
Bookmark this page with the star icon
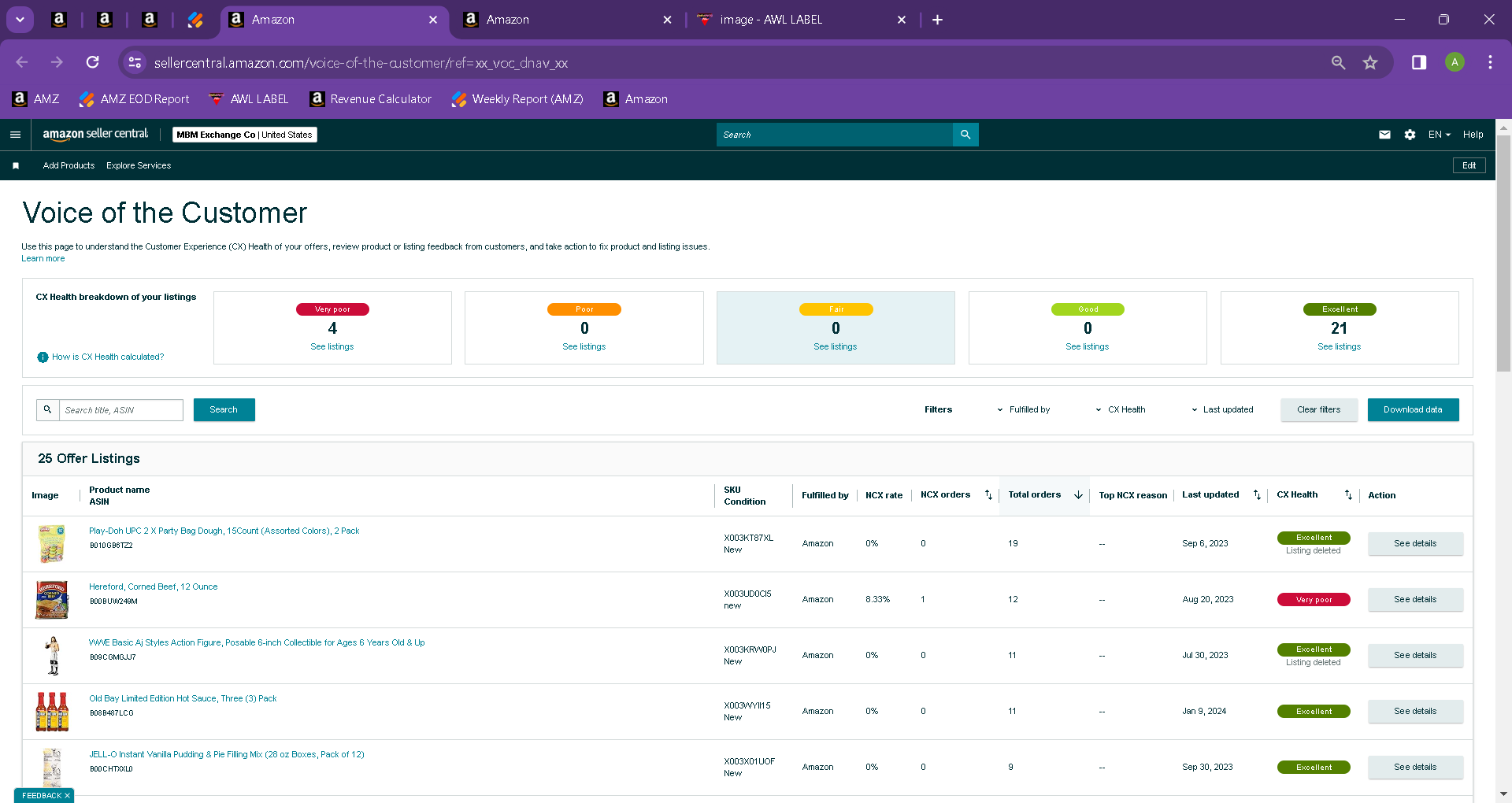(1370, 62)
